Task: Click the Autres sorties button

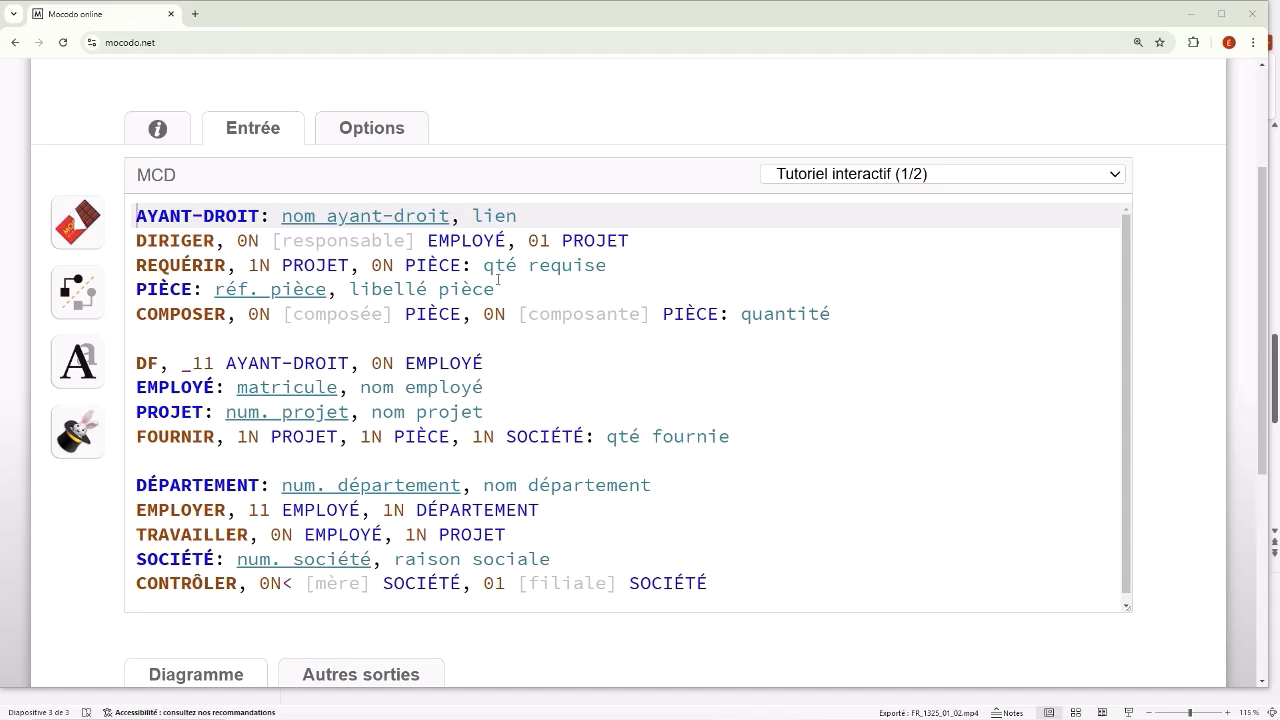Action: [x=361, y=675]
